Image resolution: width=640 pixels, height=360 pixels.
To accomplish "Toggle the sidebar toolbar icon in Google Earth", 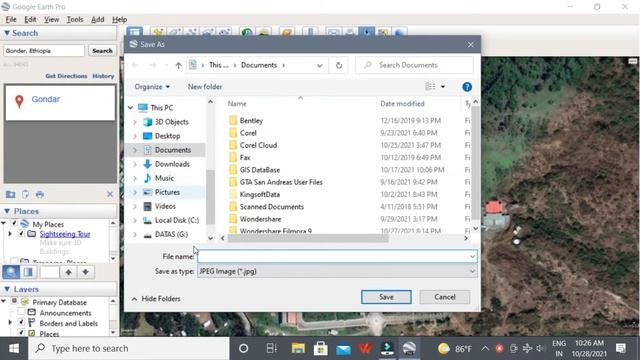I will click(134, 32).
